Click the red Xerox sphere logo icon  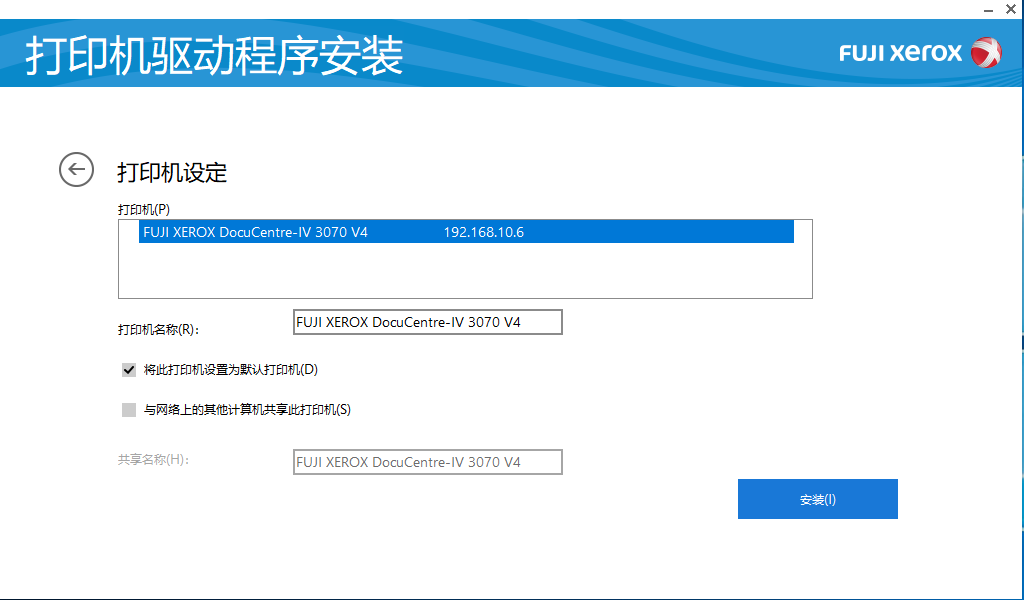(x=985, y=52)
